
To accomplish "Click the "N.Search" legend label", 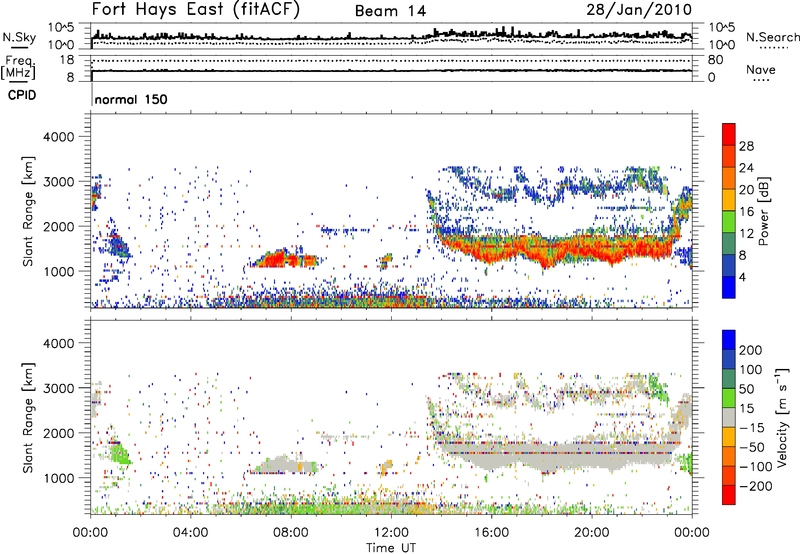I will [772, 37].
